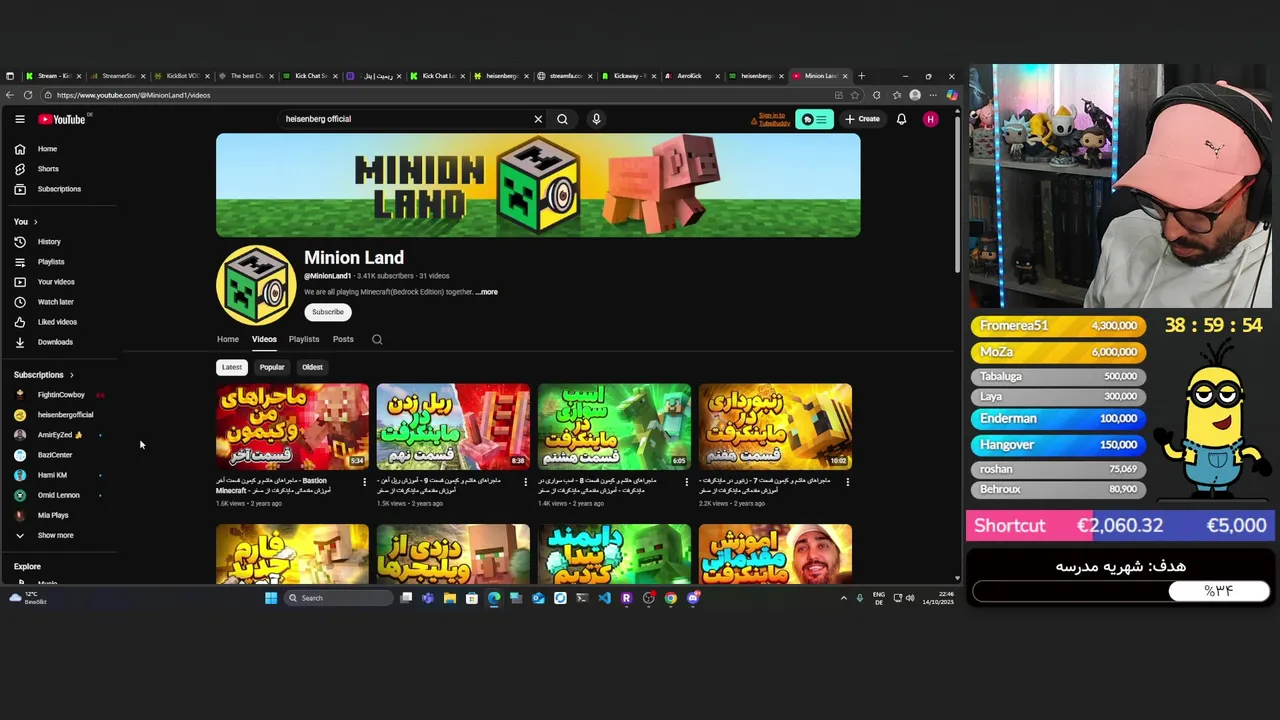
Task: Select the Popular sort chip
Action: (272, 367)
